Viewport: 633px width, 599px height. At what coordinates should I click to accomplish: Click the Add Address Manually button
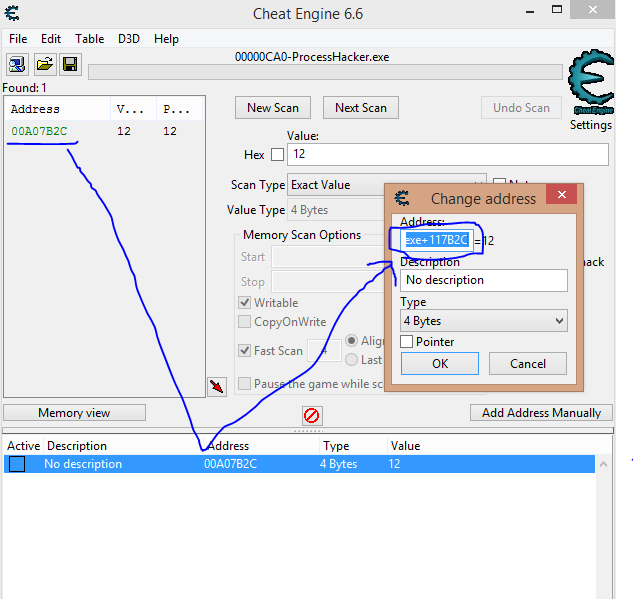pyautogui.click(x=541, y=413)
